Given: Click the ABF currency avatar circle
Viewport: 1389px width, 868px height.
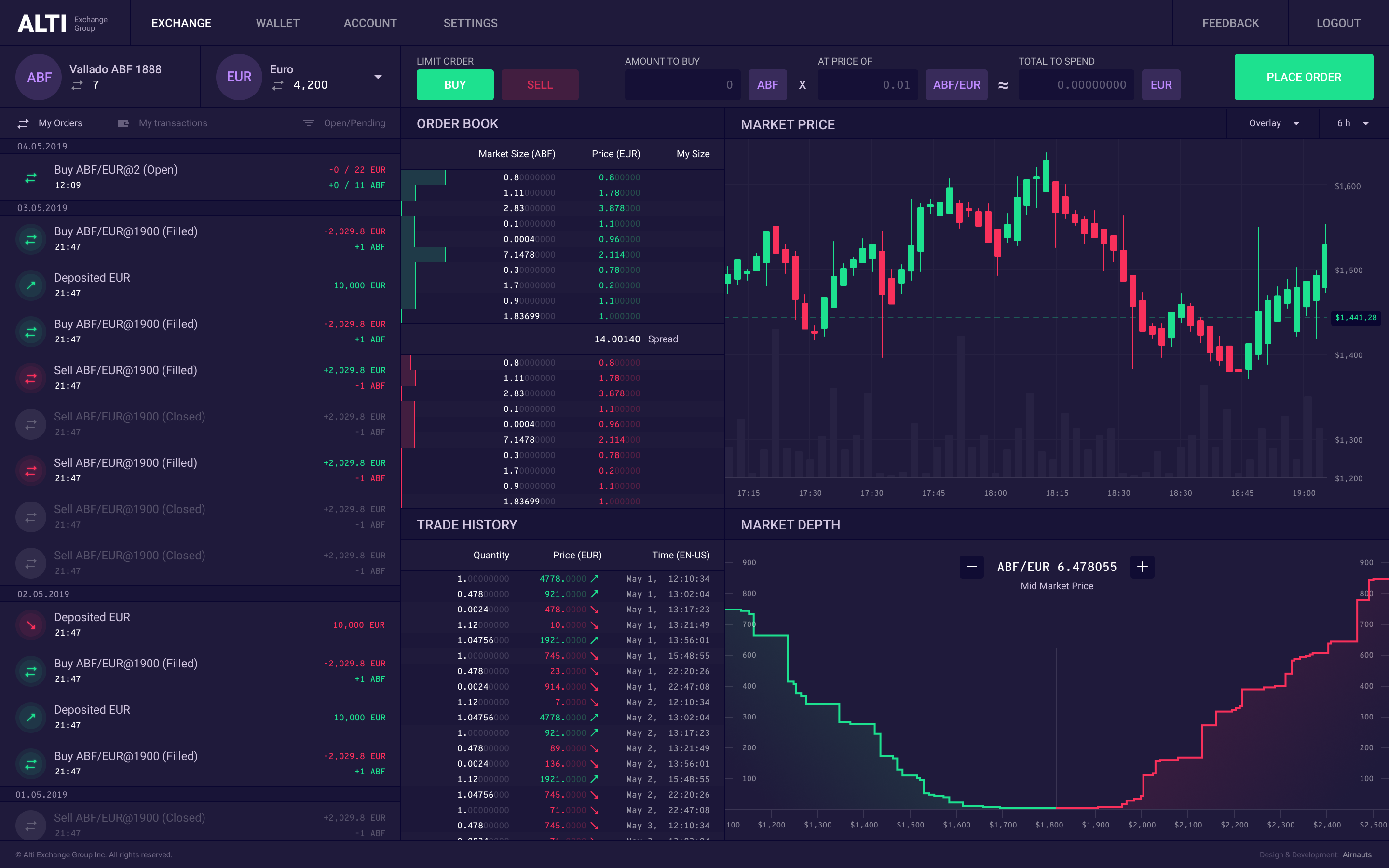Looking at the screenshot, I should tap(39, 77).
